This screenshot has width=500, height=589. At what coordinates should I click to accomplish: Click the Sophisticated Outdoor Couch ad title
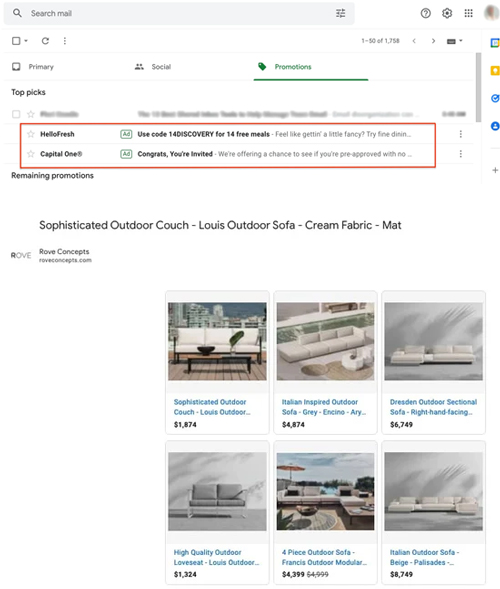[220, 225]
